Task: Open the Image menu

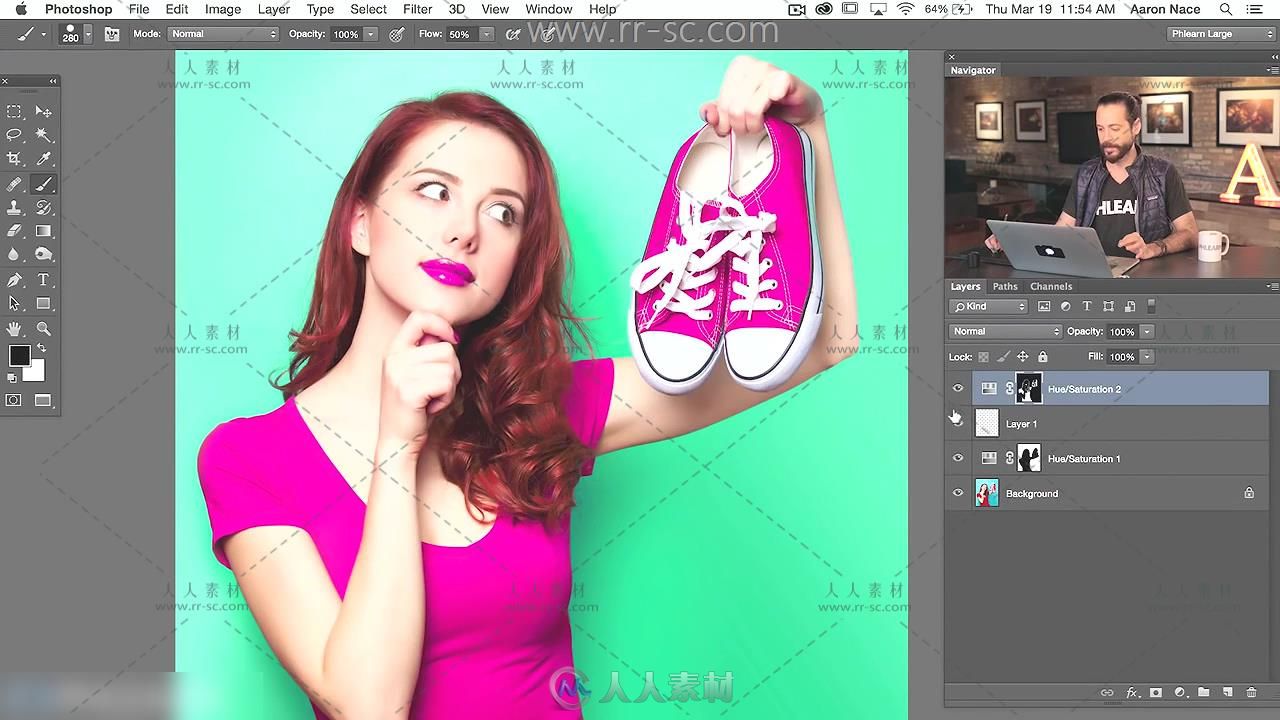Action: (x=222, y=9)
